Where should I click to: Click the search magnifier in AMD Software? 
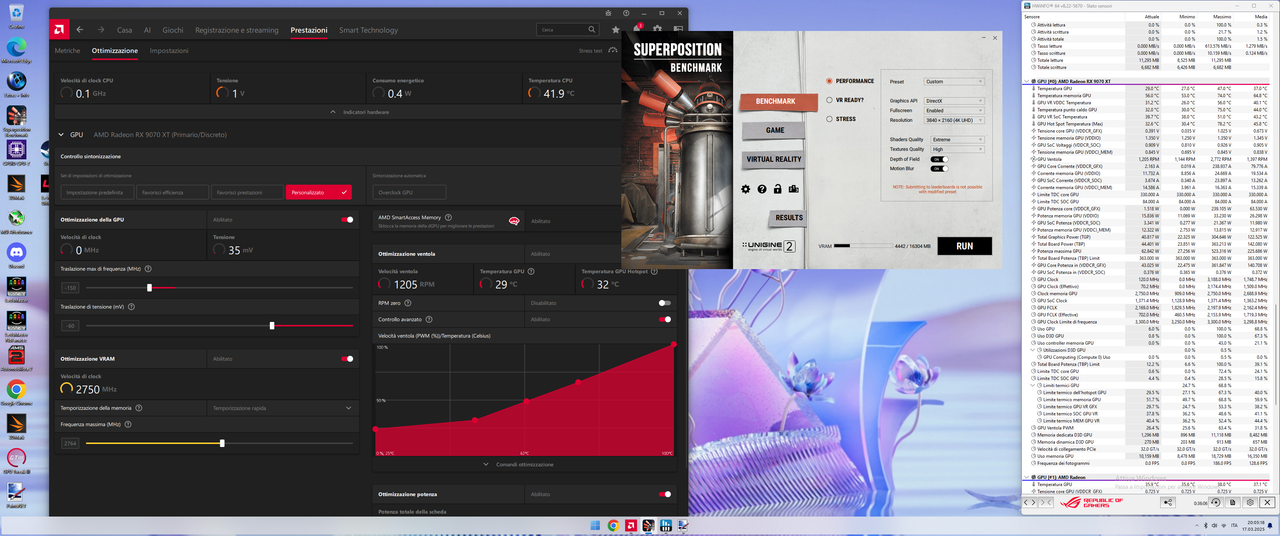point(592,29)
